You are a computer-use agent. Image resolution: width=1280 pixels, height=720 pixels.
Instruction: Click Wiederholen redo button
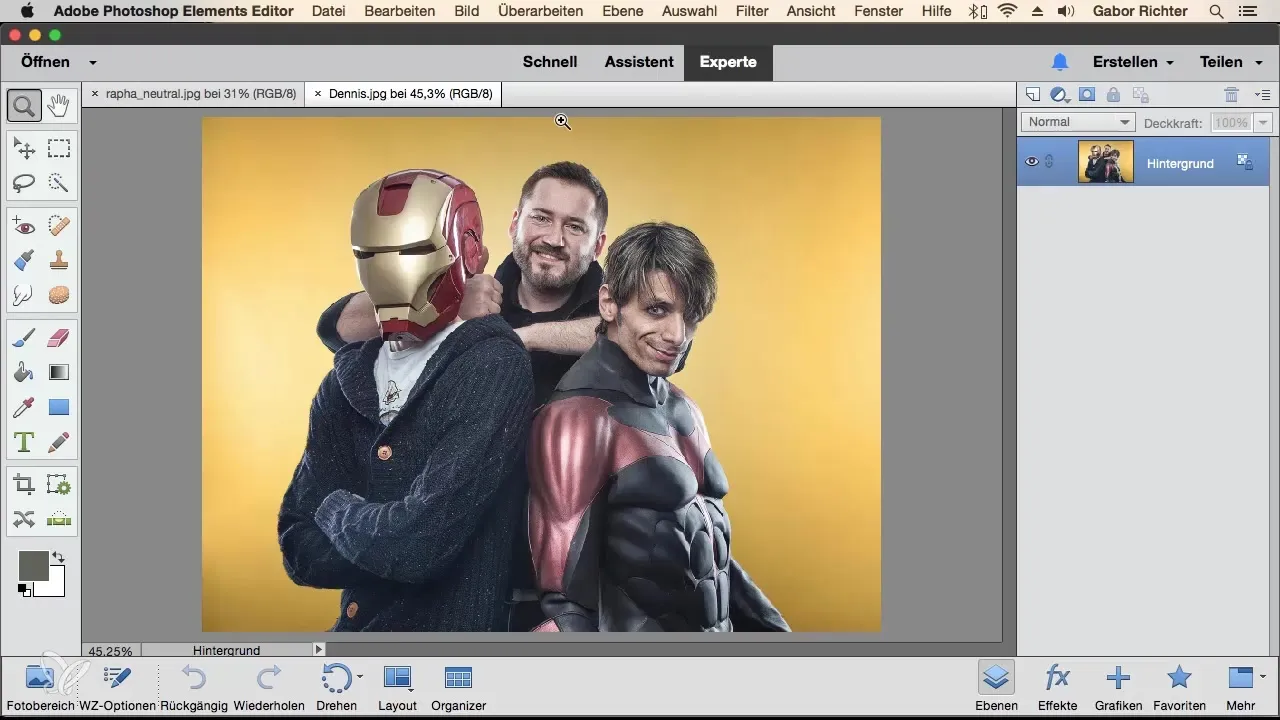click(269, 687)
